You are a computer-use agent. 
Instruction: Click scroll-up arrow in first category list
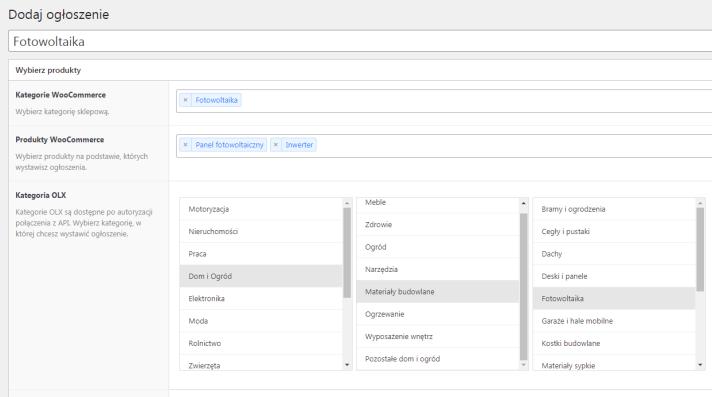(x=347, y=203)
